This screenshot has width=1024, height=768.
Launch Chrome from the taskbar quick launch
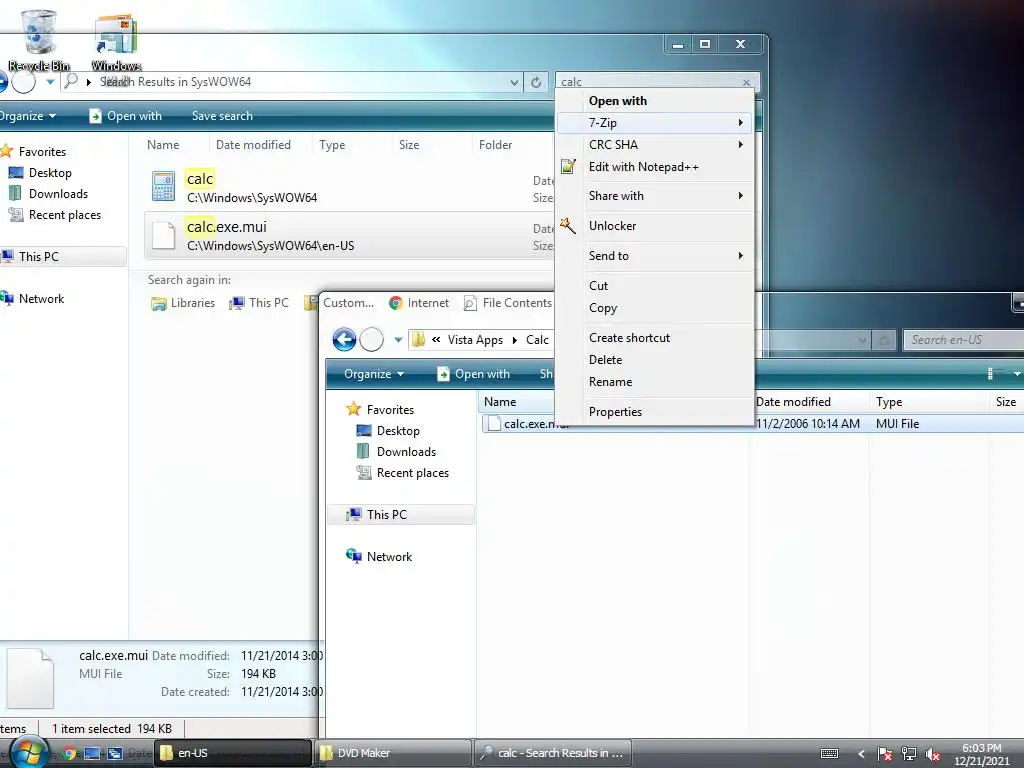pos(69,754)
